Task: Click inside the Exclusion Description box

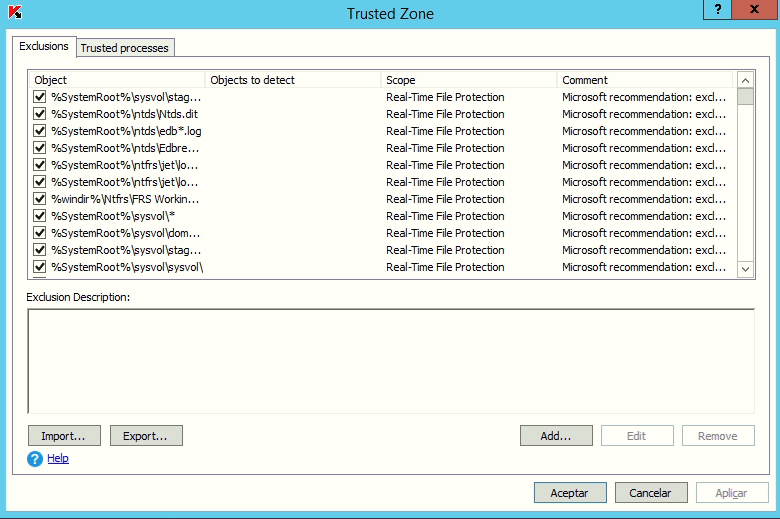Action: click(391, 361)
